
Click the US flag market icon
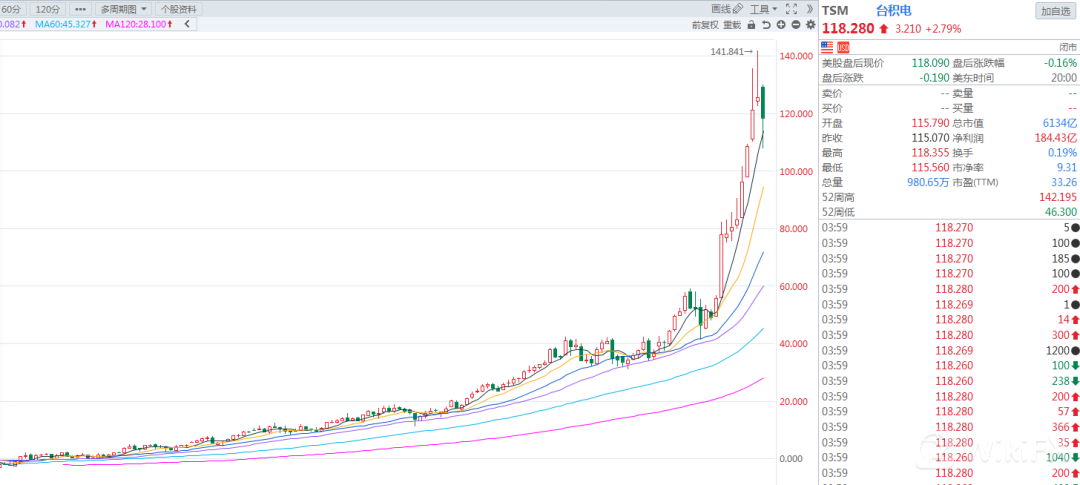tap(827, 47)
